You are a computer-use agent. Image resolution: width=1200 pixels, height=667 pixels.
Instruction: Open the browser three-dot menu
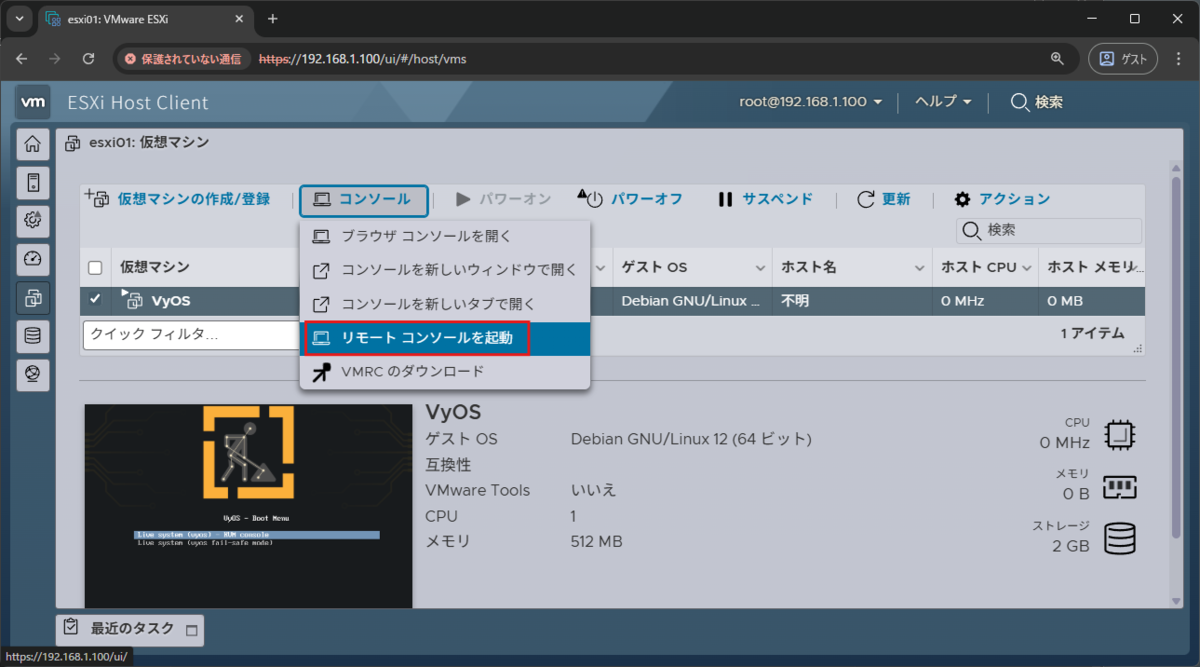pos(1178,59)
